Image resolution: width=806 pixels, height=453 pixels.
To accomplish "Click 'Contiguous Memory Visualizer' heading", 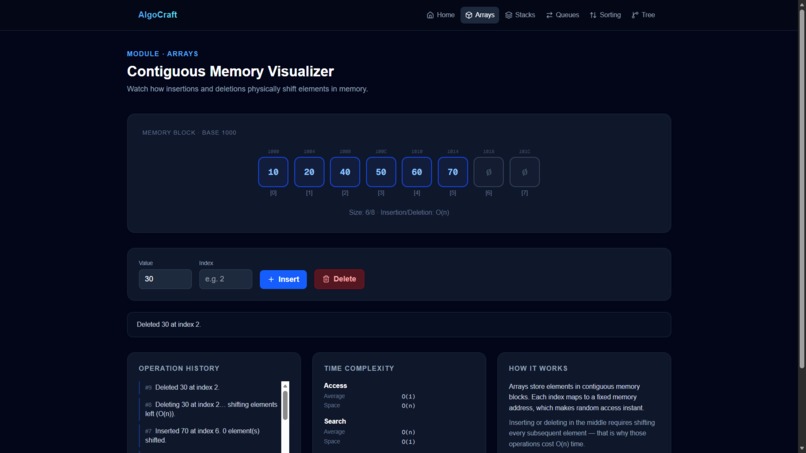I will [x=230, y=71].
